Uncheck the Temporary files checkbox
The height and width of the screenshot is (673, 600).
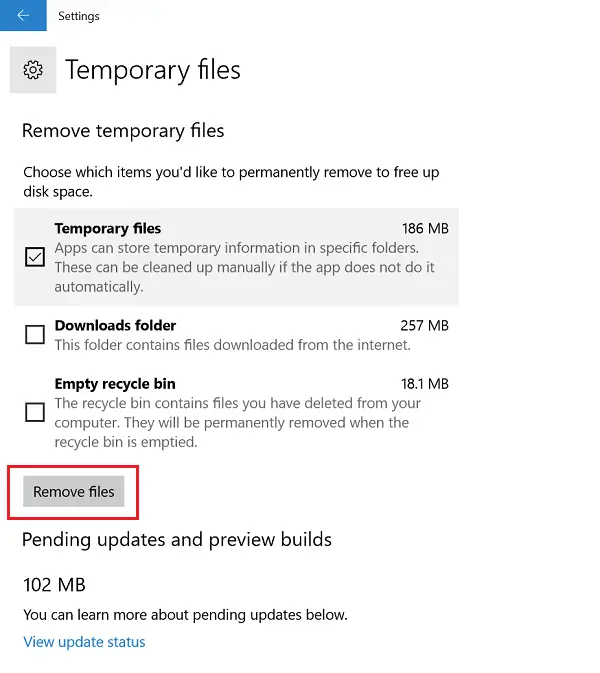click(35, 257)
